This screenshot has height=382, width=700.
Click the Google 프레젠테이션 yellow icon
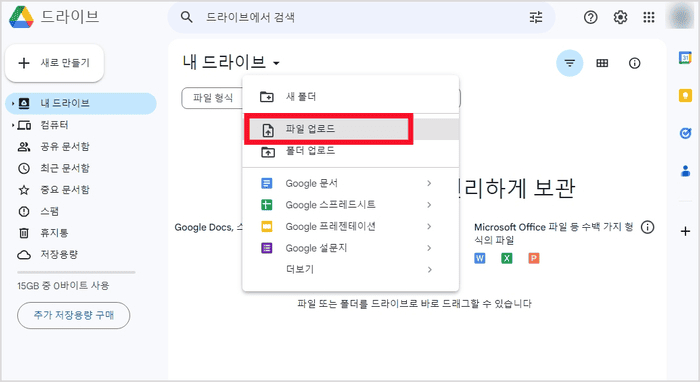(267, 226)
